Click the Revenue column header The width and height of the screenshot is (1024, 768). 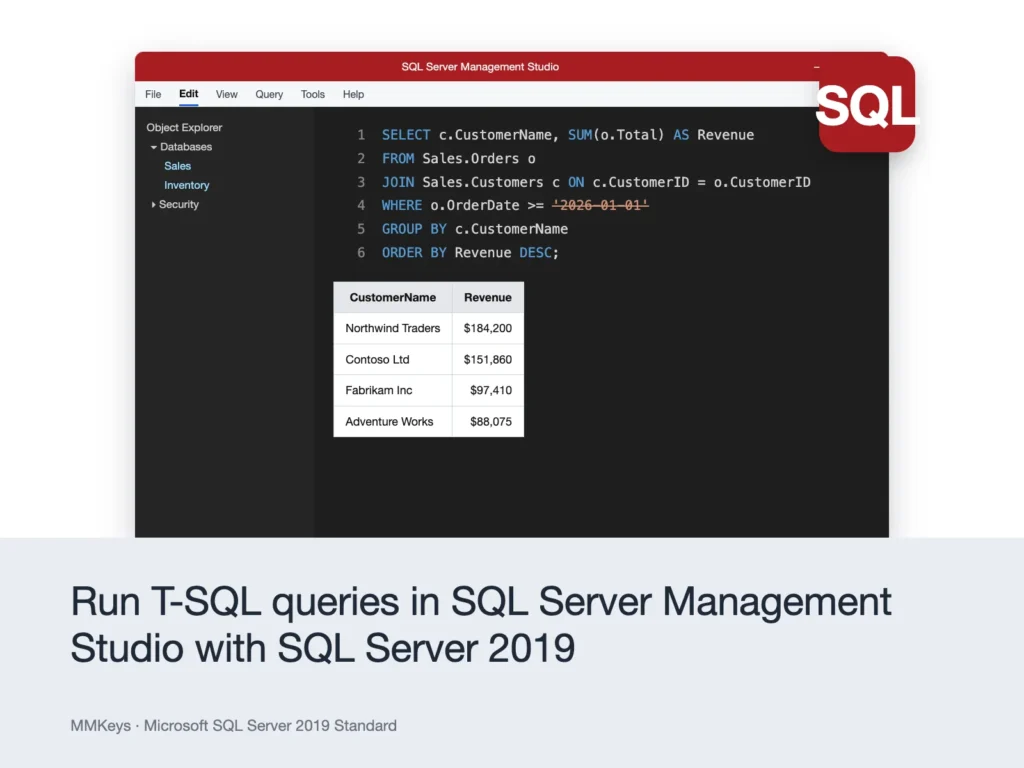click(x=488, y=297)
